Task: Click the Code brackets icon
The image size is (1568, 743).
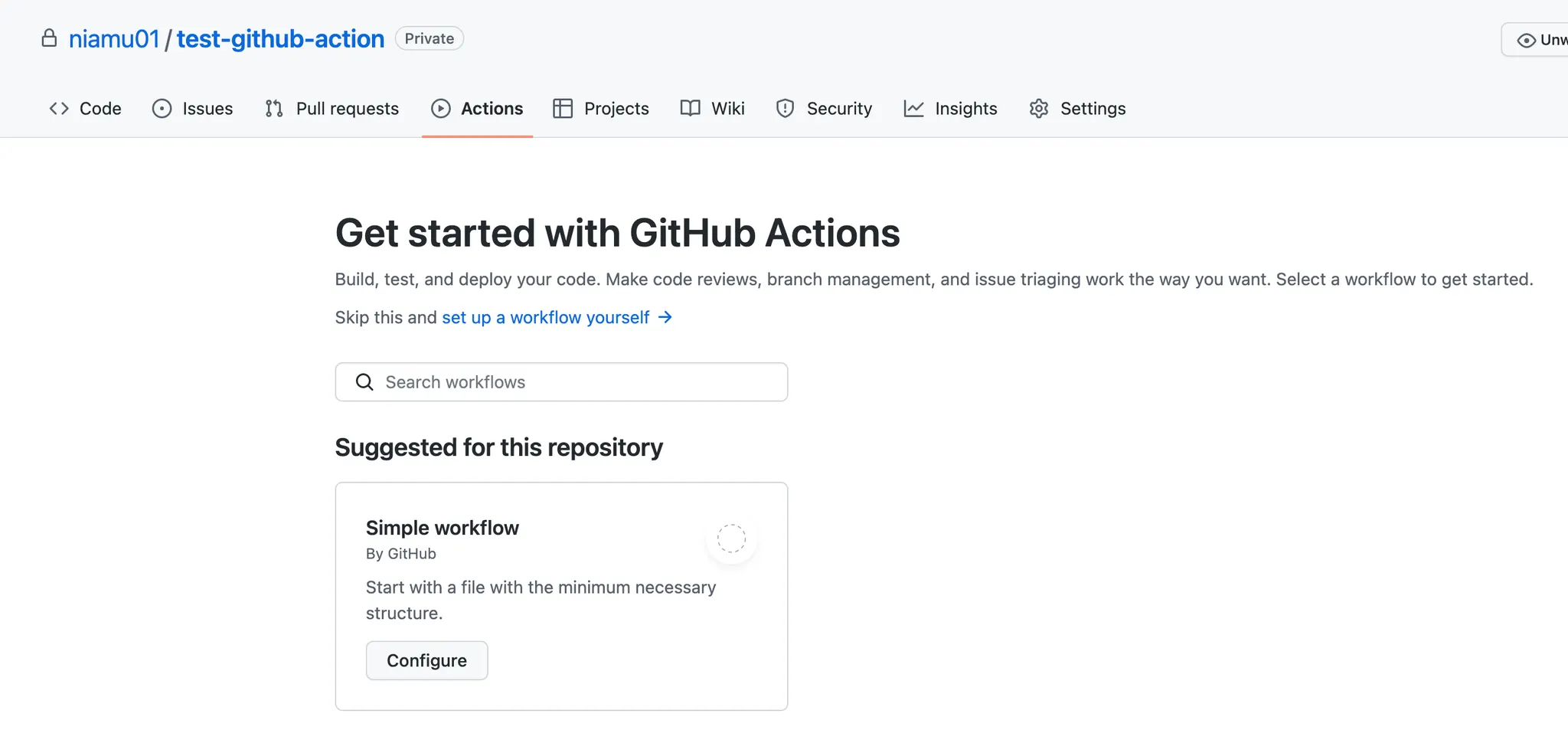Action: (x=59, y=109)
